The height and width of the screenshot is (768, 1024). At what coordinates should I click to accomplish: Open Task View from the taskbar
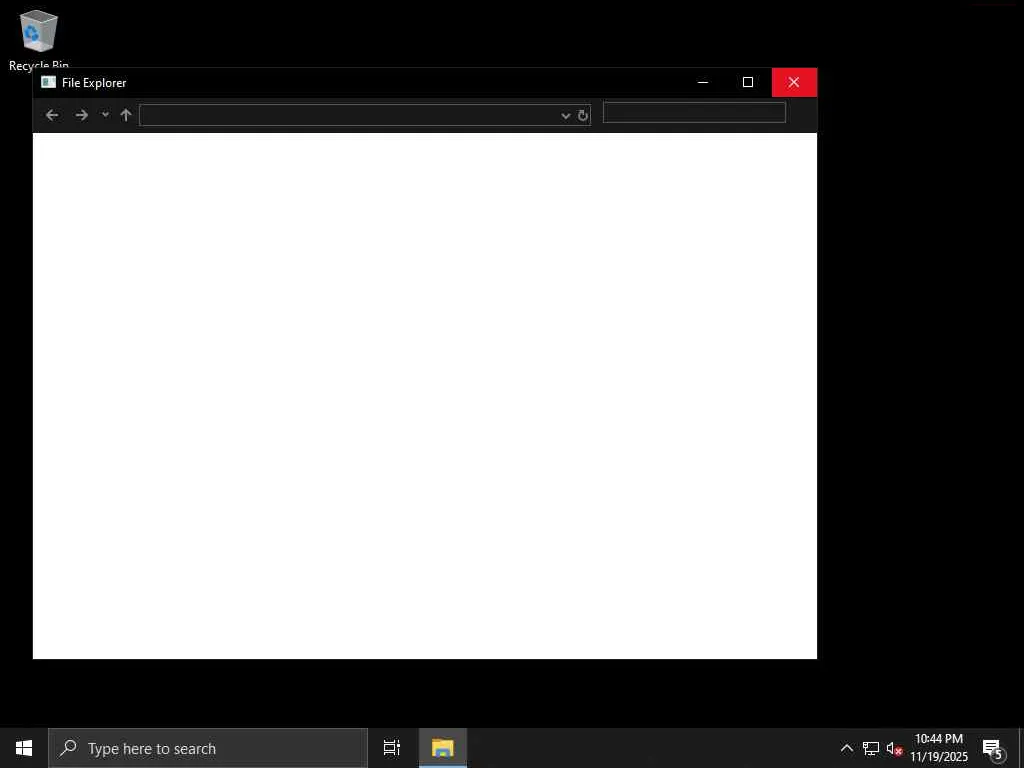391,748
